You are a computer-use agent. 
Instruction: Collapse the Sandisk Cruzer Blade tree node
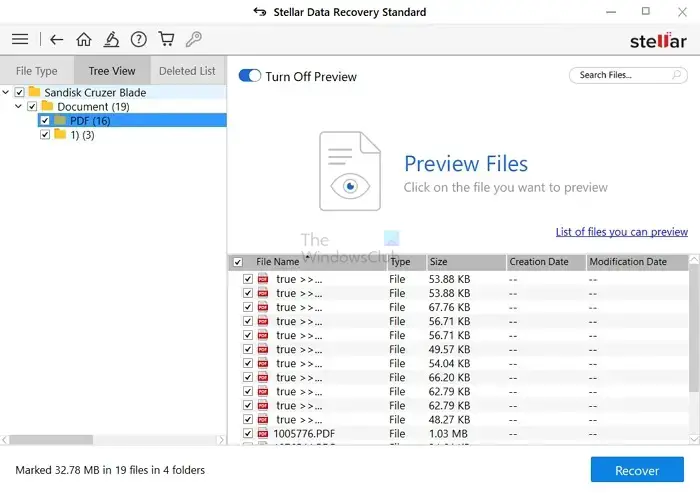click(x=6, y=92)
